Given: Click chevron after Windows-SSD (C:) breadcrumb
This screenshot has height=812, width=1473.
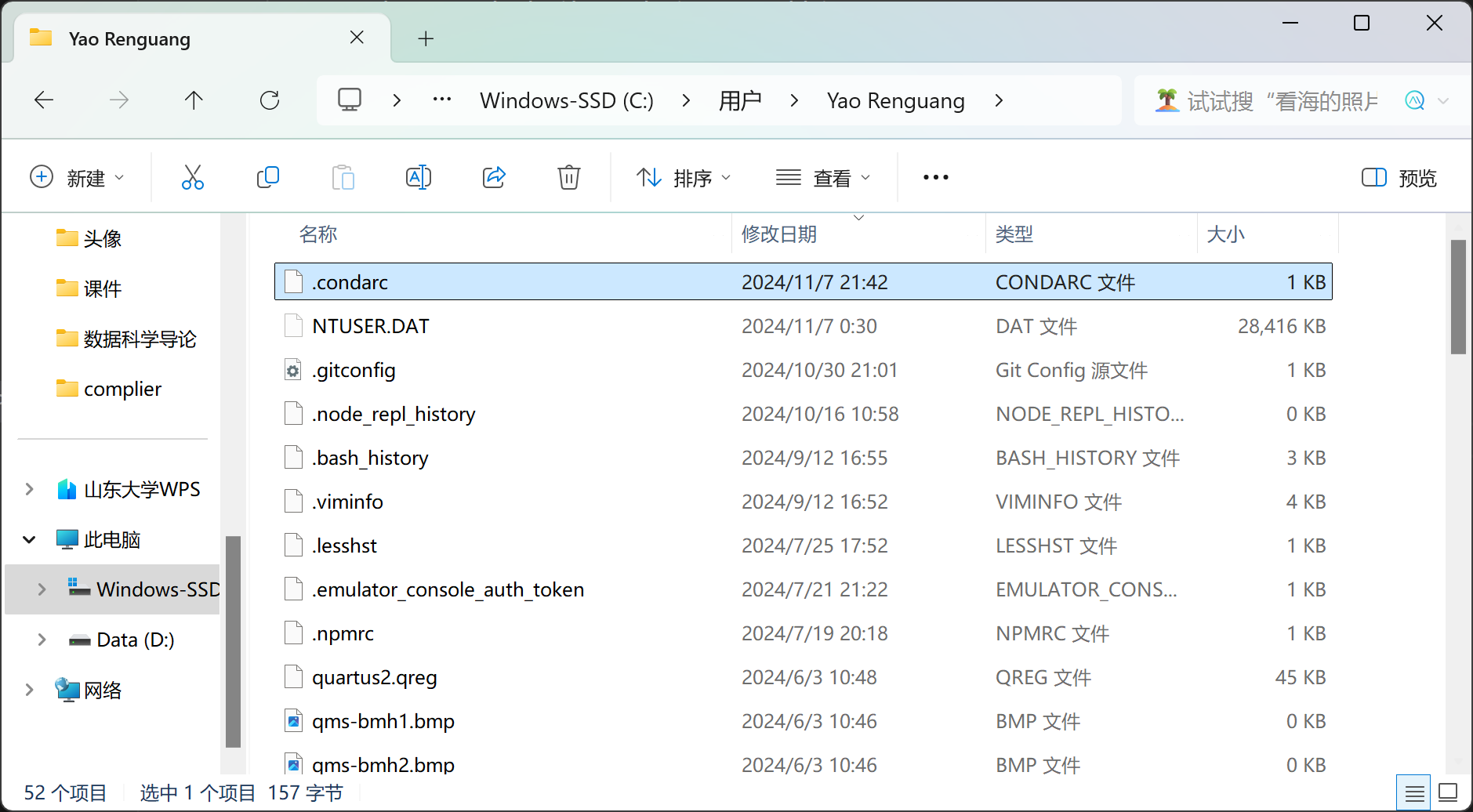Looking at the screenshot, I should (686, 100).
